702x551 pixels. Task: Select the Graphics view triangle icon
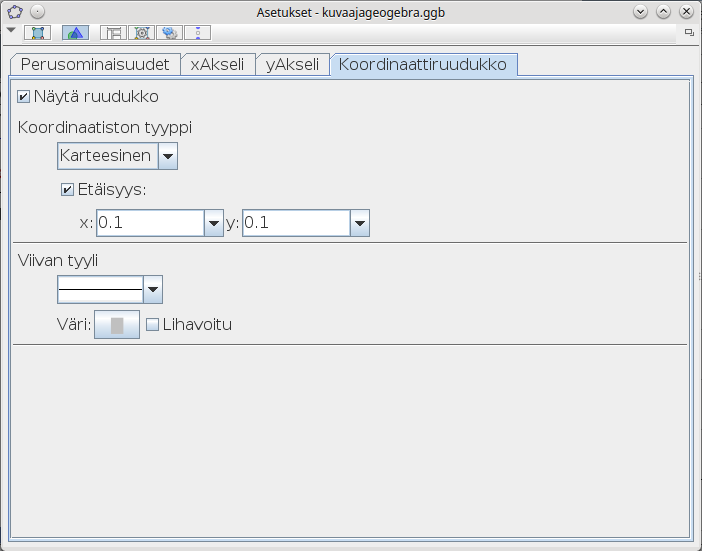pos(75,32)
